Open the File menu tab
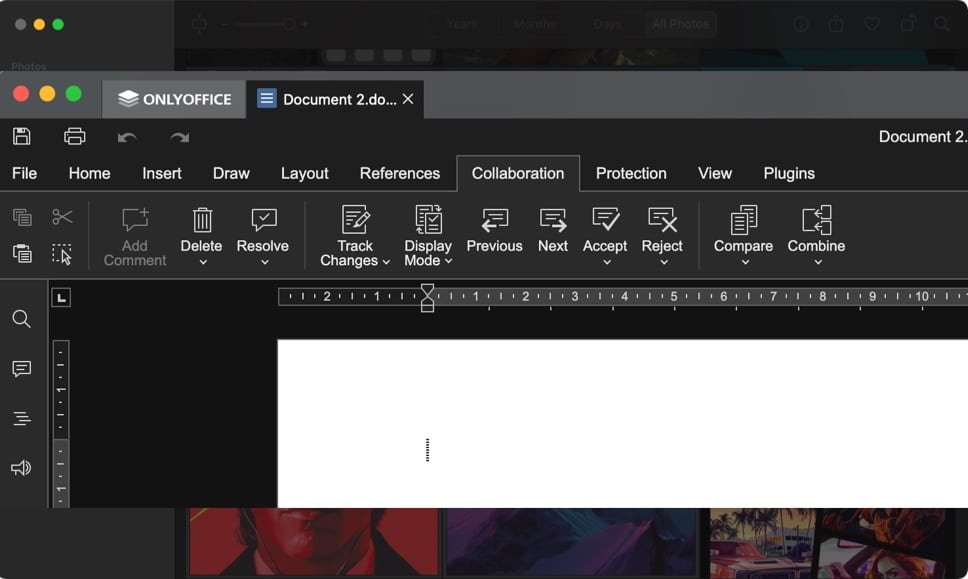The width and height of the screenshot is (968, 579). pos(25,173)
